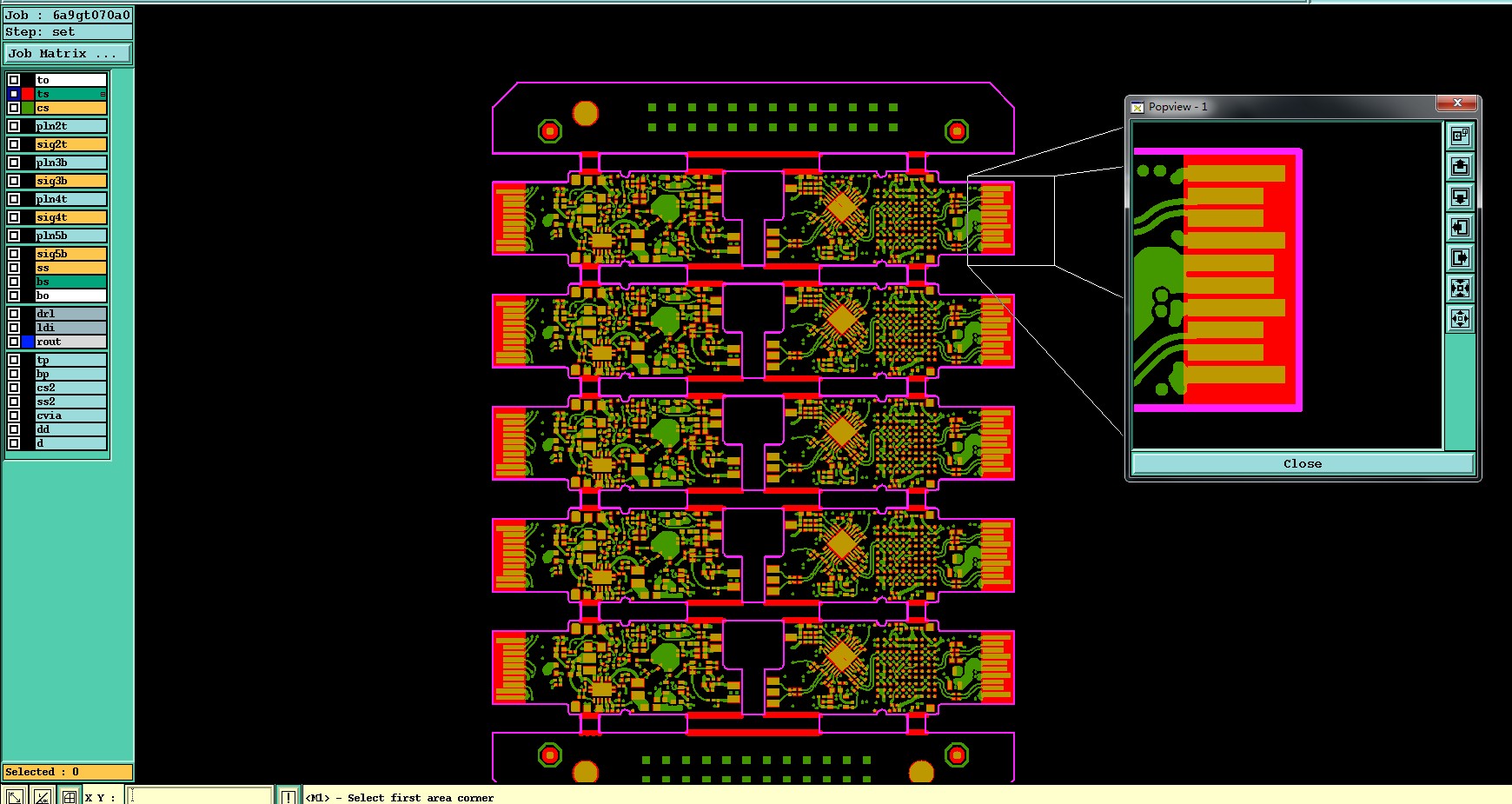Screen dimensions: 1512x804
Task: Click the pan up arrow in Popview
Action: pos(1460,166)
